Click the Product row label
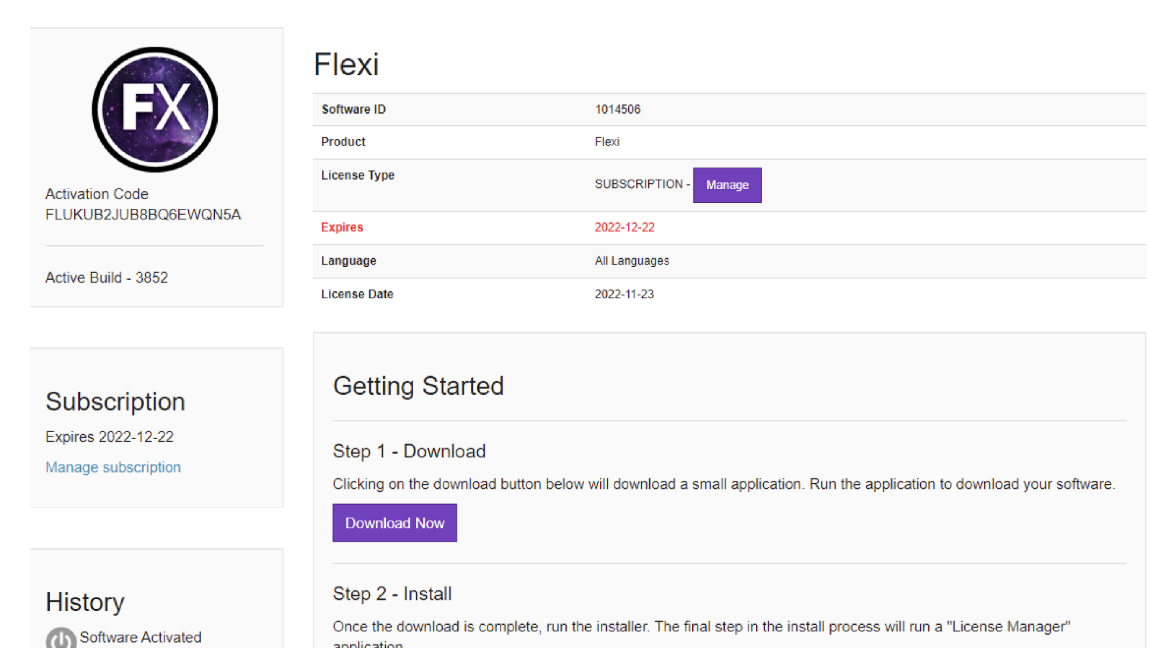 [343, 142]
